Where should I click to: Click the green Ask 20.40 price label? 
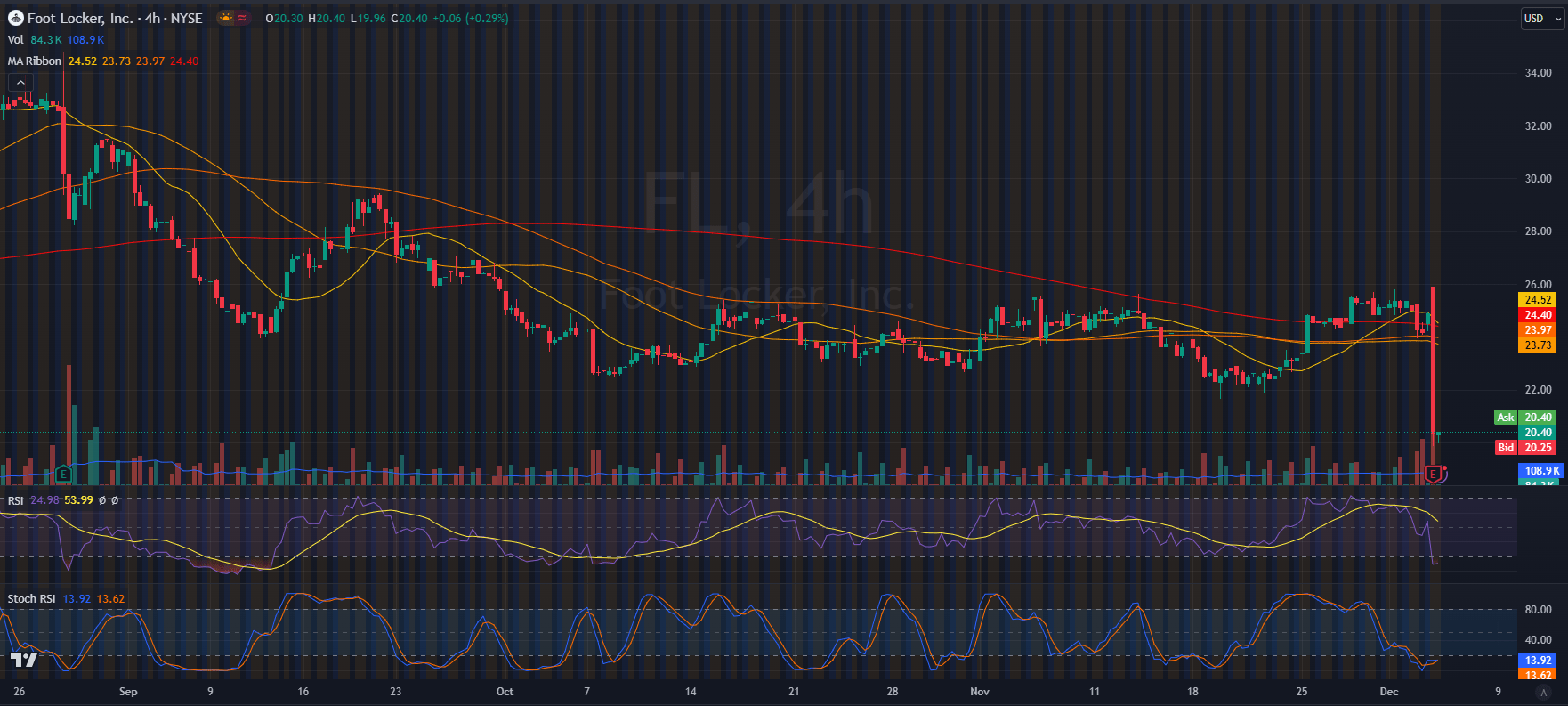pos(1524,418)
